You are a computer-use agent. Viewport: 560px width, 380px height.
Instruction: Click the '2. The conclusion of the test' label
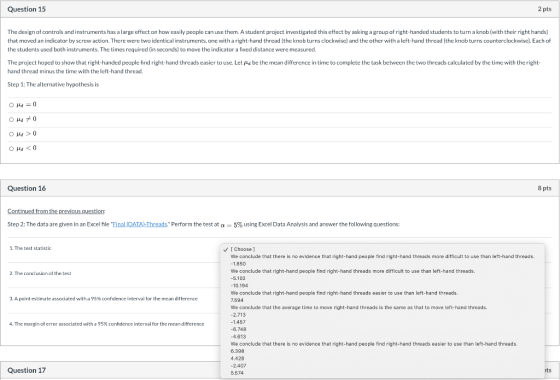40,273
